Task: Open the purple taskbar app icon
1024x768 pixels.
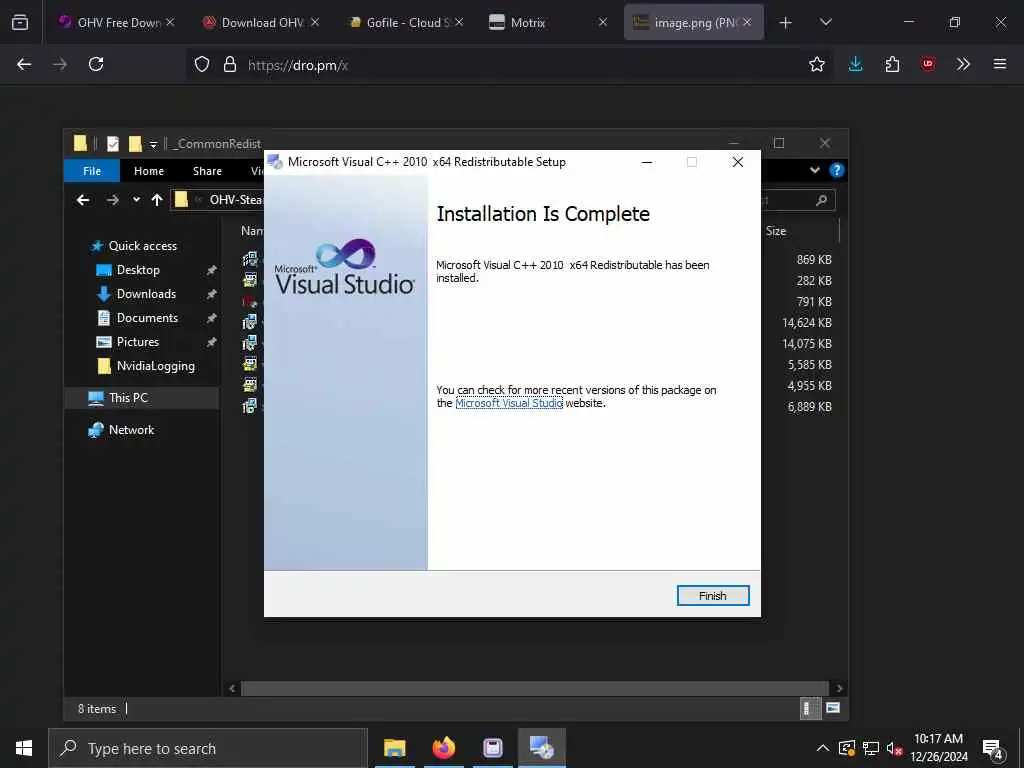Action: pyautogui.click(x=493, y=748)
